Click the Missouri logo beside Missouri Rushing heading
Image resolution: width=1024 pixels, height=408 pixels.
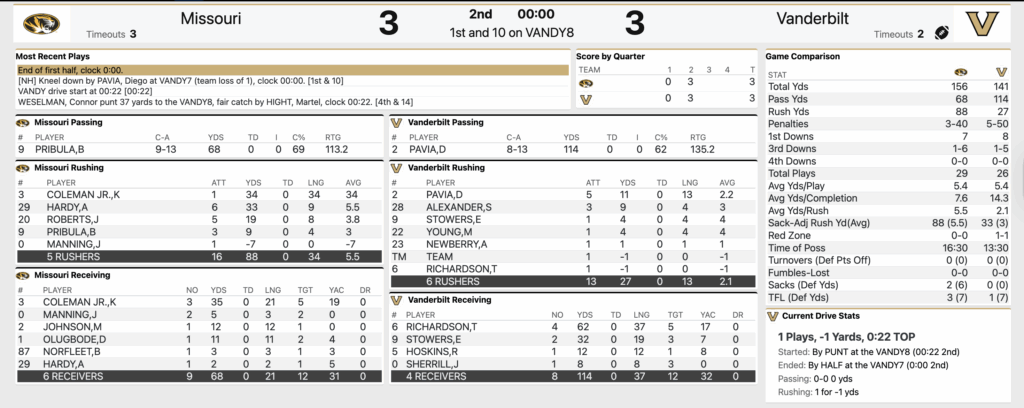22,168
